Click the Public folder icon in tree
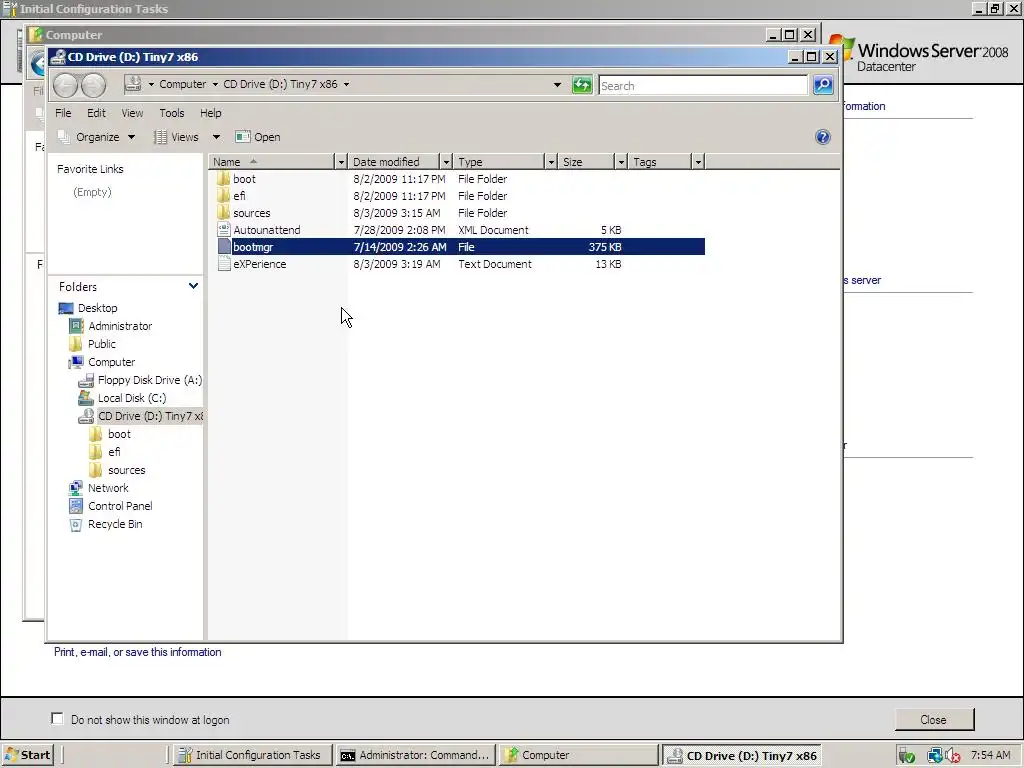Viewport: 1024px width, 768px height. coord(76,344)
